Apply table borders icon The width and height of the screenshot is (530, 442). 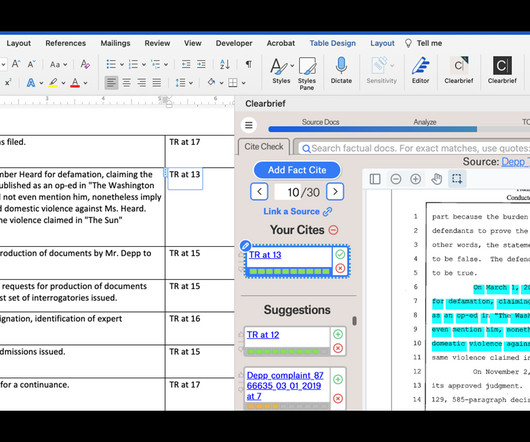(x=233, y=82)
